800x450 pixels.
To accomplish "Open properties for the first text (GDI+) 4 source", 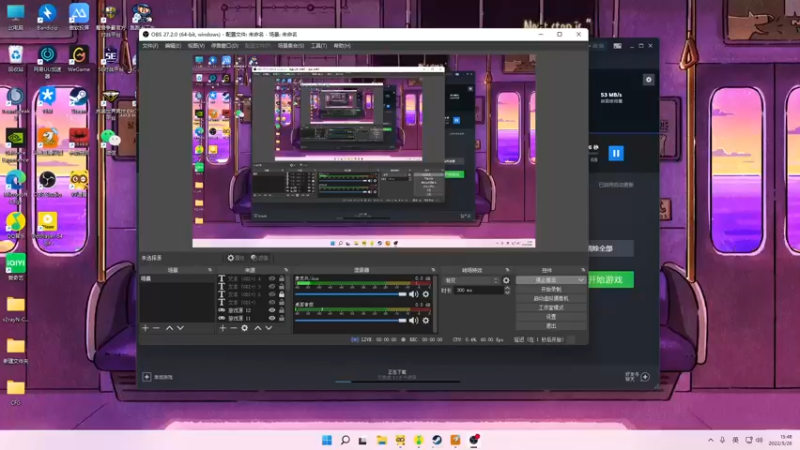I will pos(244,279).
